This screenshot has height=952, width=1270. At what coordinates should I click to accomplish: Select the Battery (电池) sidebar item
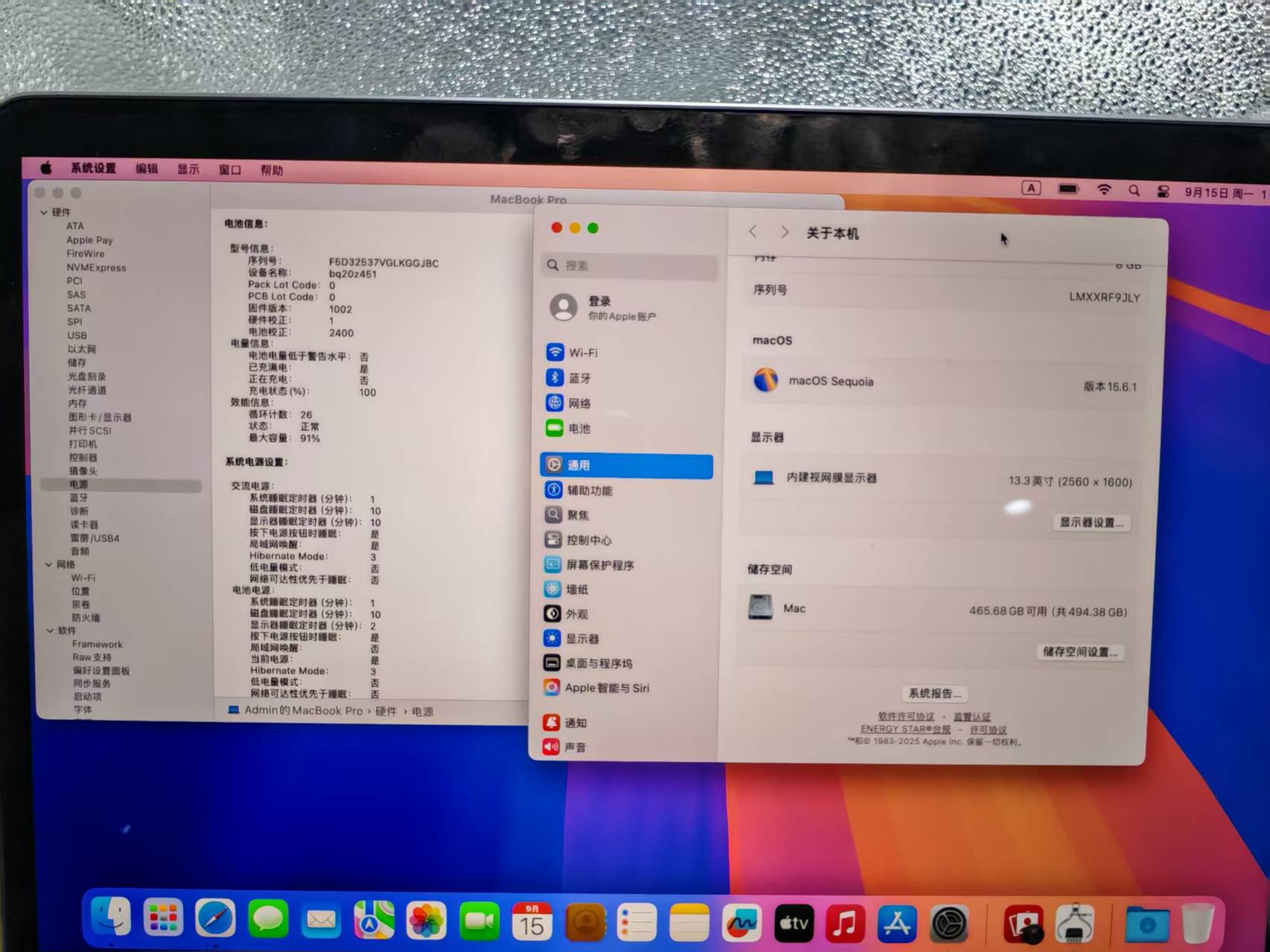coord(578,429)
